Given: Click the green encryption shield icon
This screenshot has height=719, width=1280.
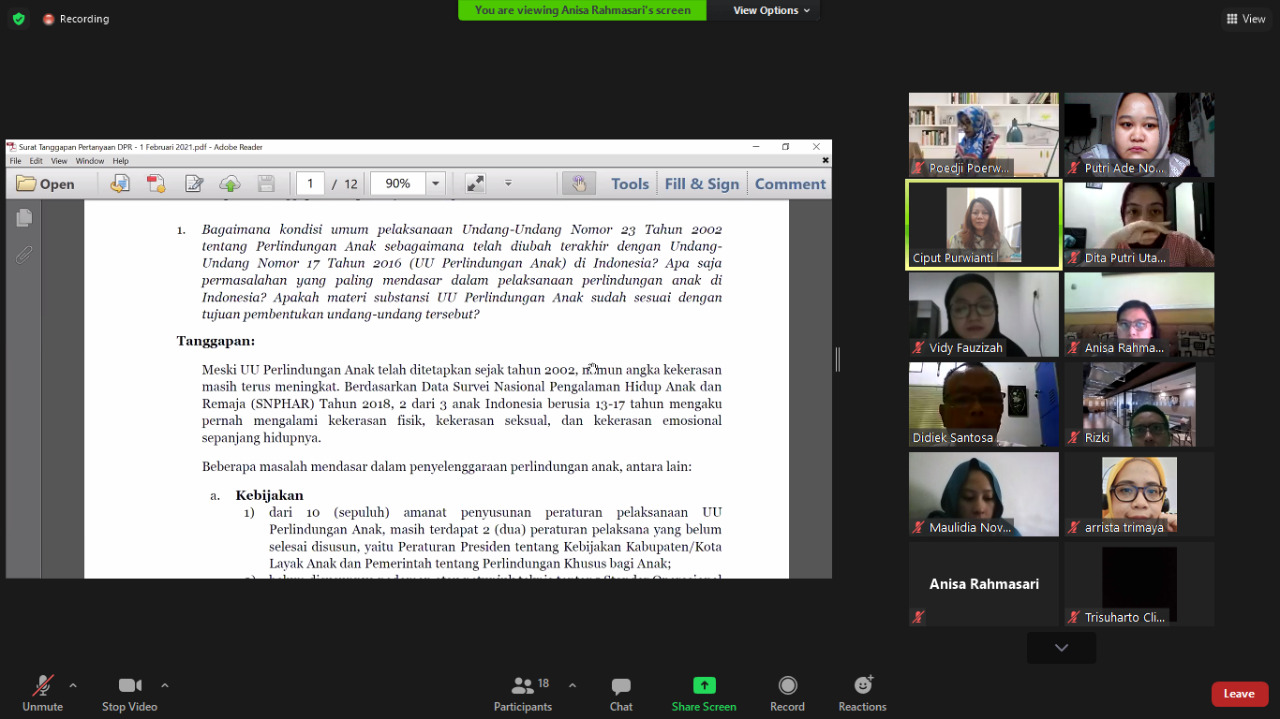Looking at the screenshot, I should click(x=18, y=19).
